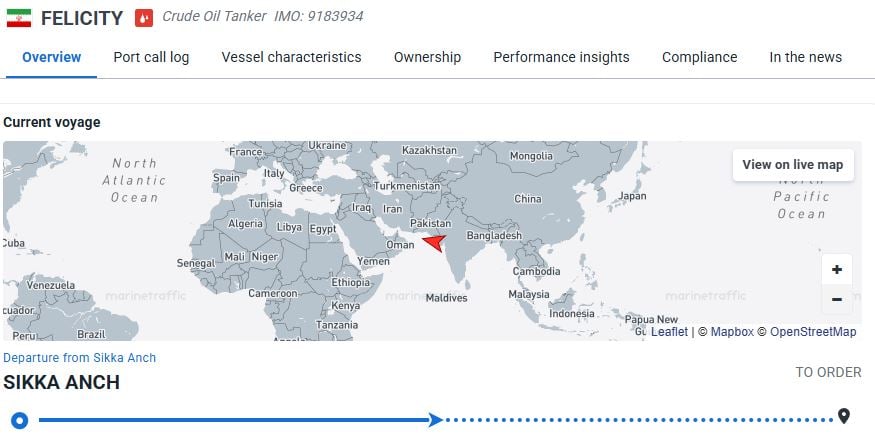
Task: Click the destination pin icon on voyage line
Action: click(x=844, y=417)
